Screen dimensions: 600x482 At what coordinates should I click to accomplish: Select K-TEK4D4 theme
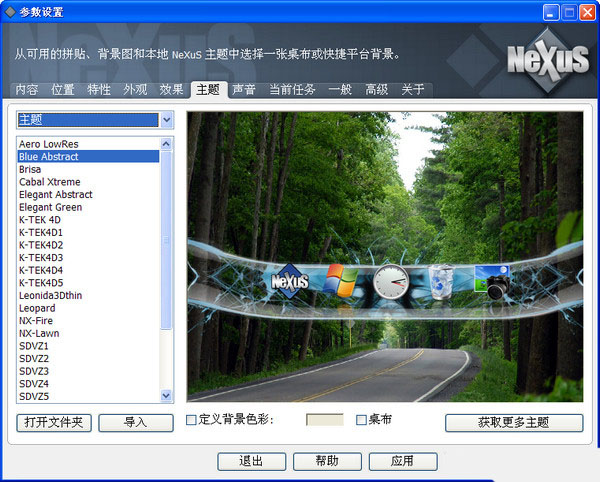(x=88, y=270)
